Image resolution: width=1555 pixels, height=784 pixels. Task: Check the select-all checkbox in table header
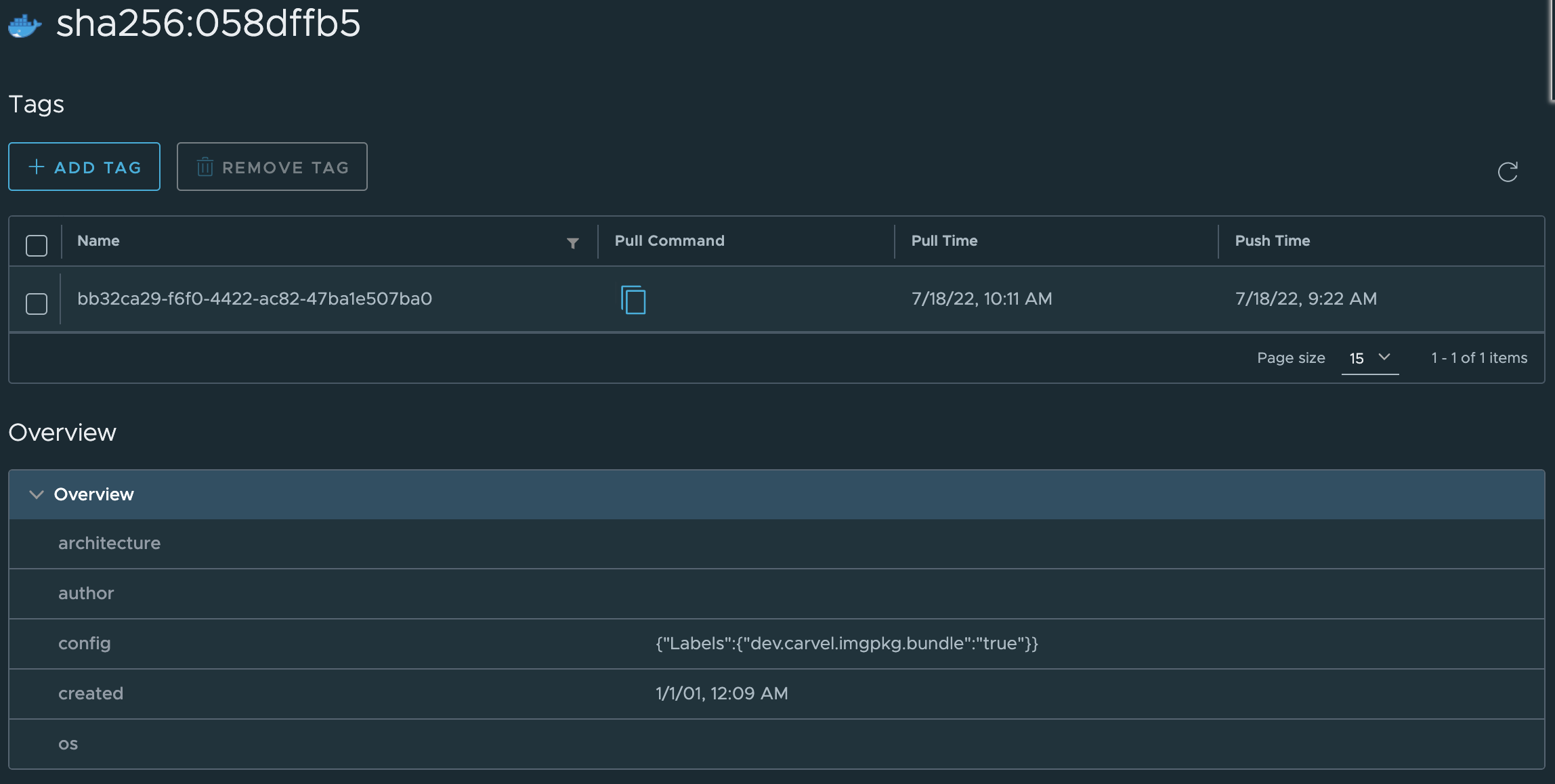click(36, 244)
